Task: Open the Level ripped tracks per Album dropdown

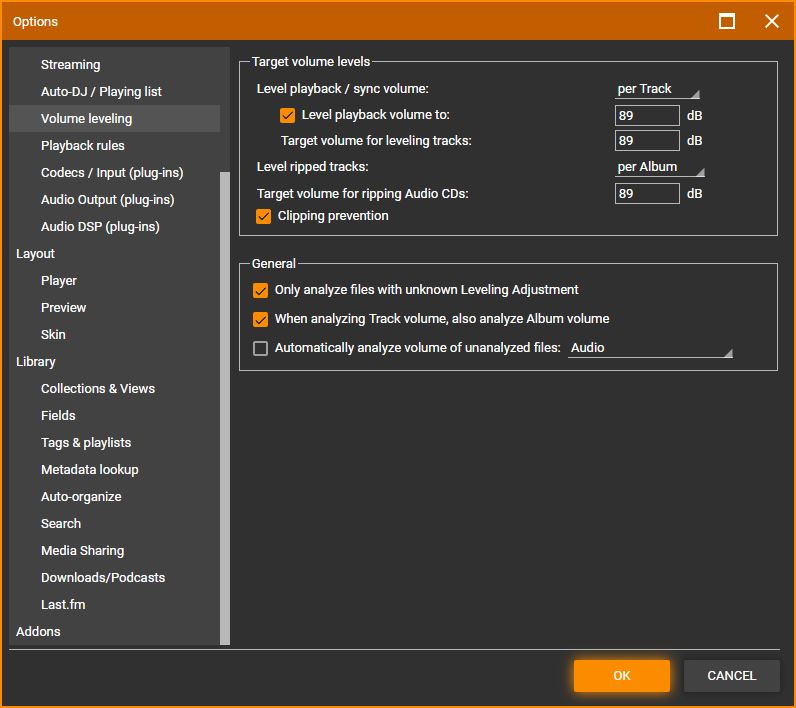Action: pos(659,167)
